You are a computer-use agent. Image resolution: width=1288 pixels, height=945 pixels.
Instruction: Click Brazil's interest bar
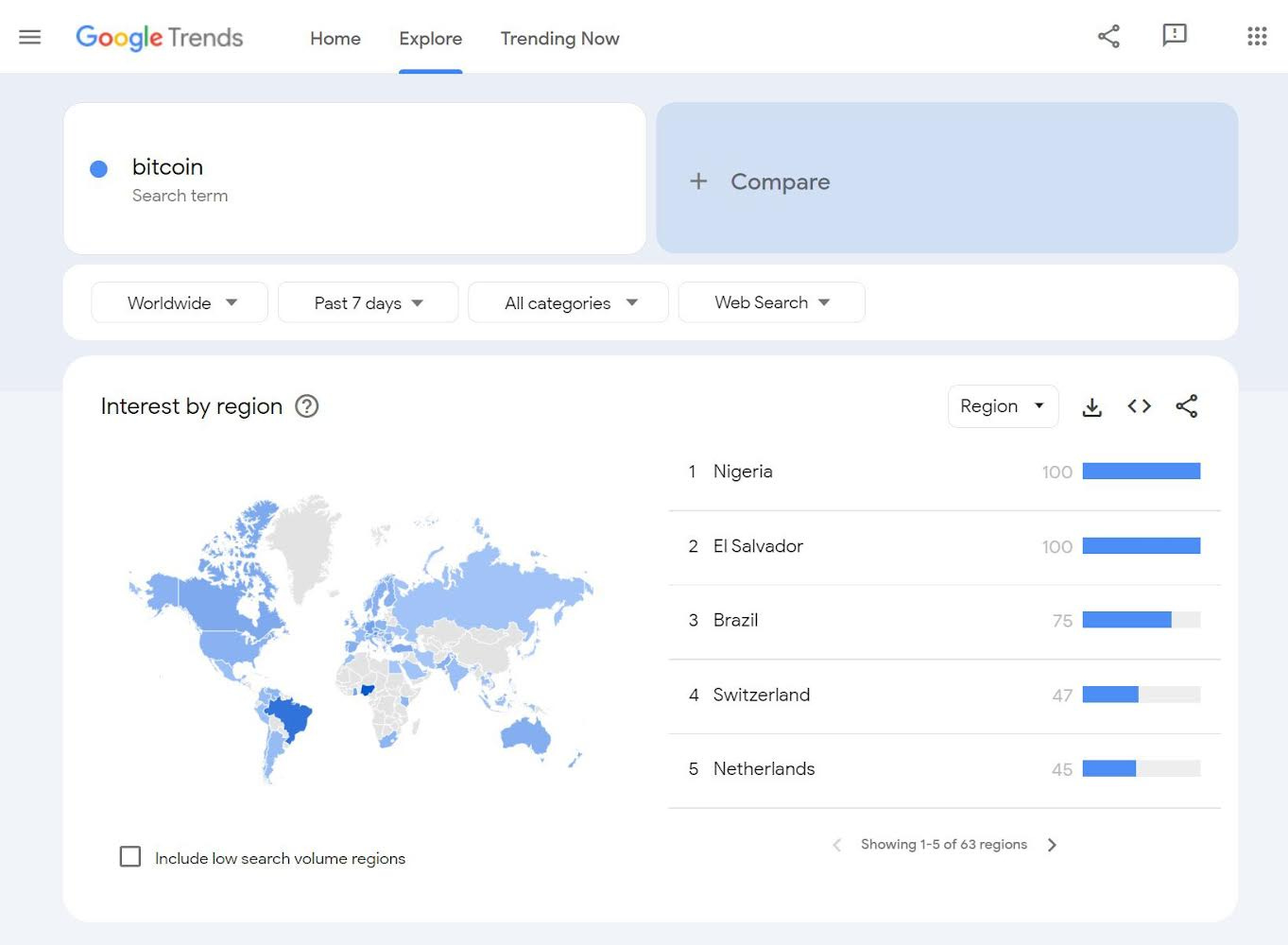click(x=1142, y=620)
